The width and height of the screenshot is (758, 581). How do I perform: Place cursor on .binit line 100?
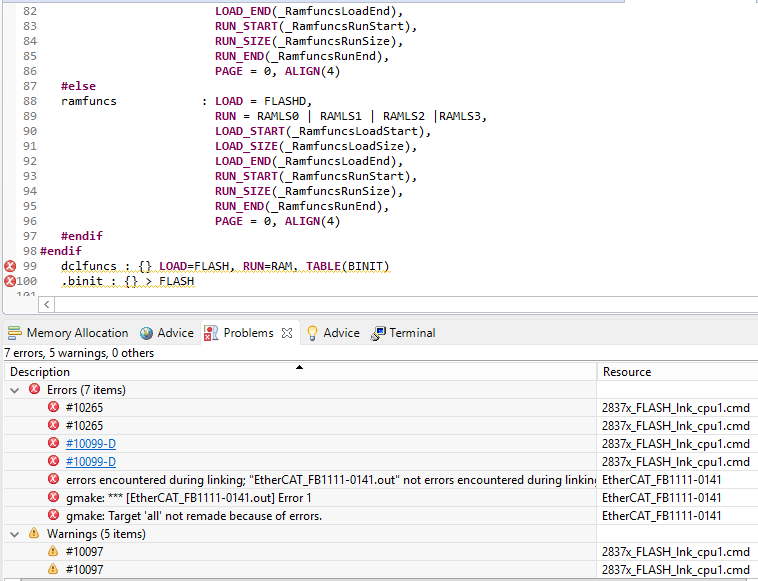pyautogui.click(x=128, y=281)
